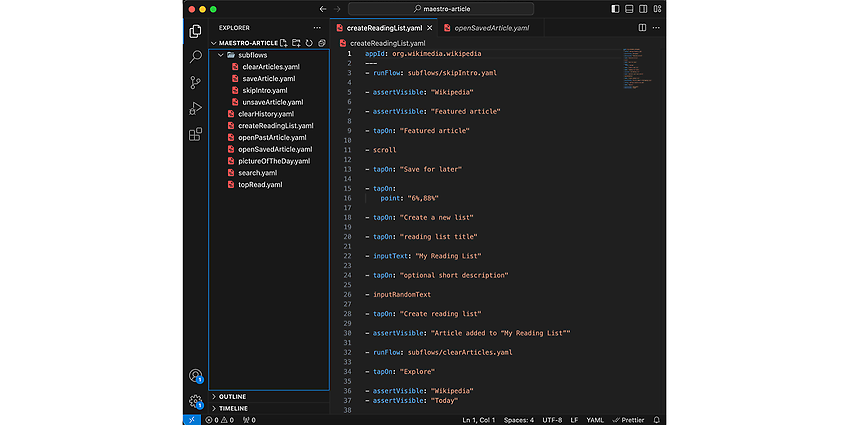Open clearArticles.yaml in the file tree
The height and width of the screenshot is (425, 850).
pyautogui.click(x=271, y=67)
